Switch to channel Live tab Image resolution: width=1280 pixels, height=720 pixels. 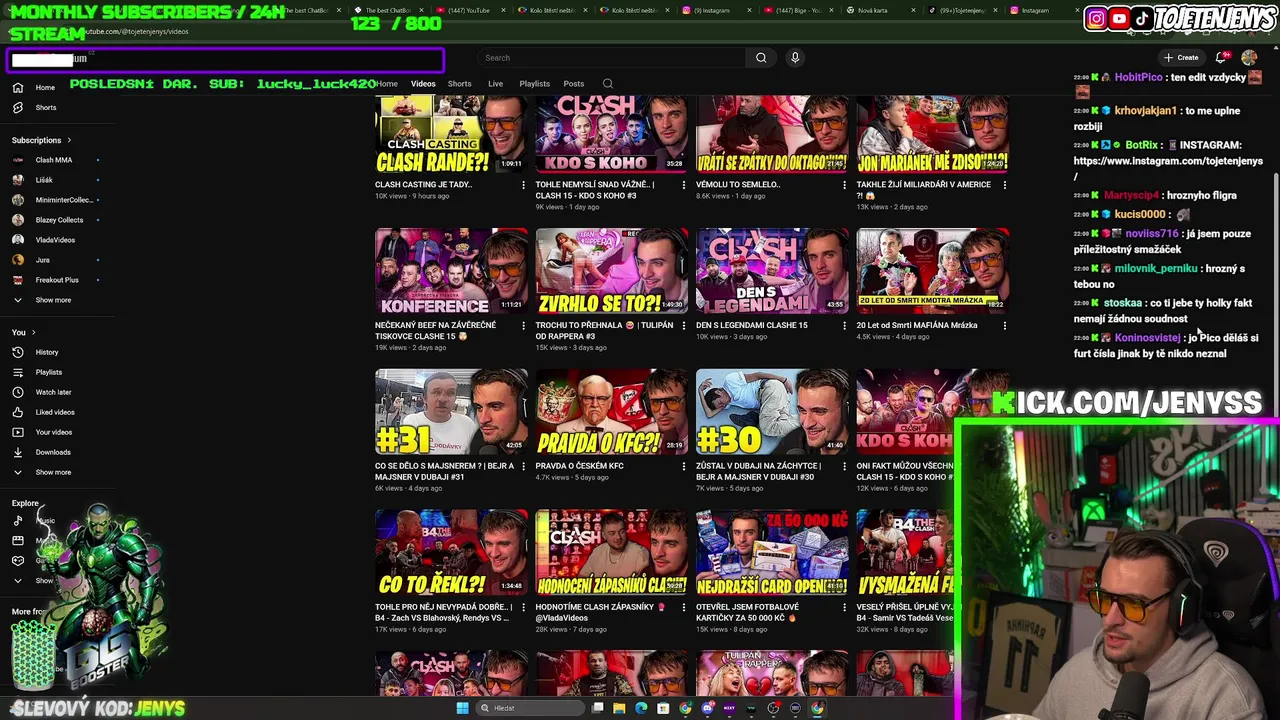pos(495,84)
